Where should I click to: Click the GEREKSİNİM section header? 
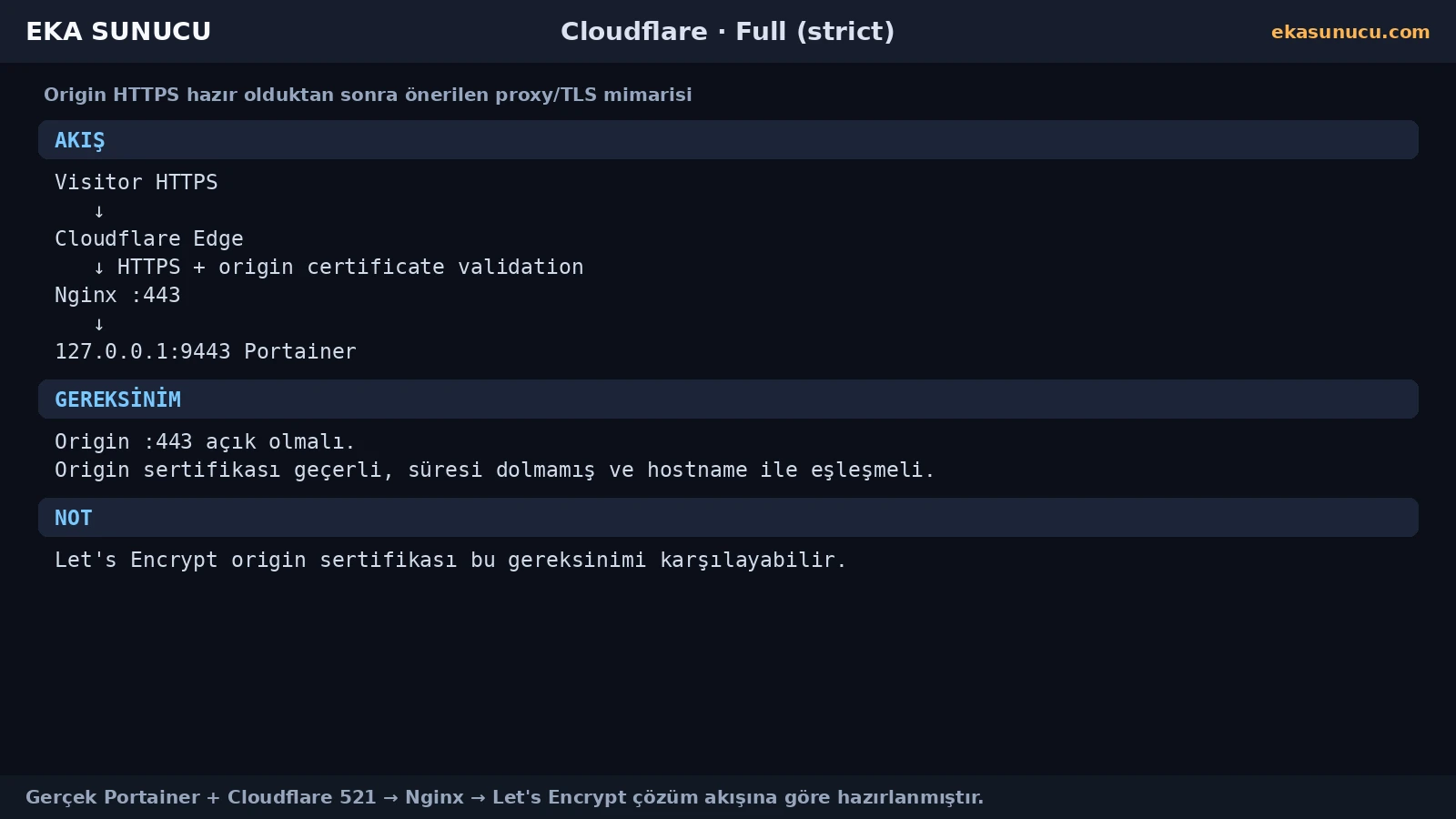(x=728, y=399)
